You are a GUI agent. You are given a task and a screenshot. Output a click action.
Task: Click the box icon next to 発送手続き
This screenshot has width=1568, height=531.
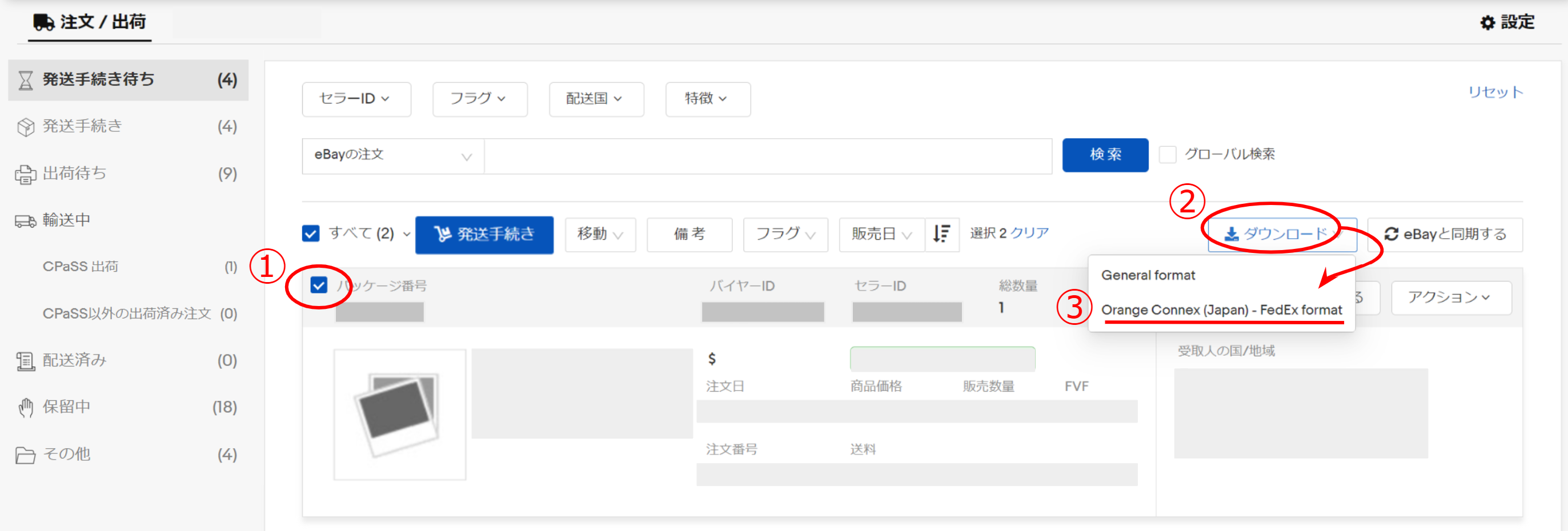click(x=26, y=127)
